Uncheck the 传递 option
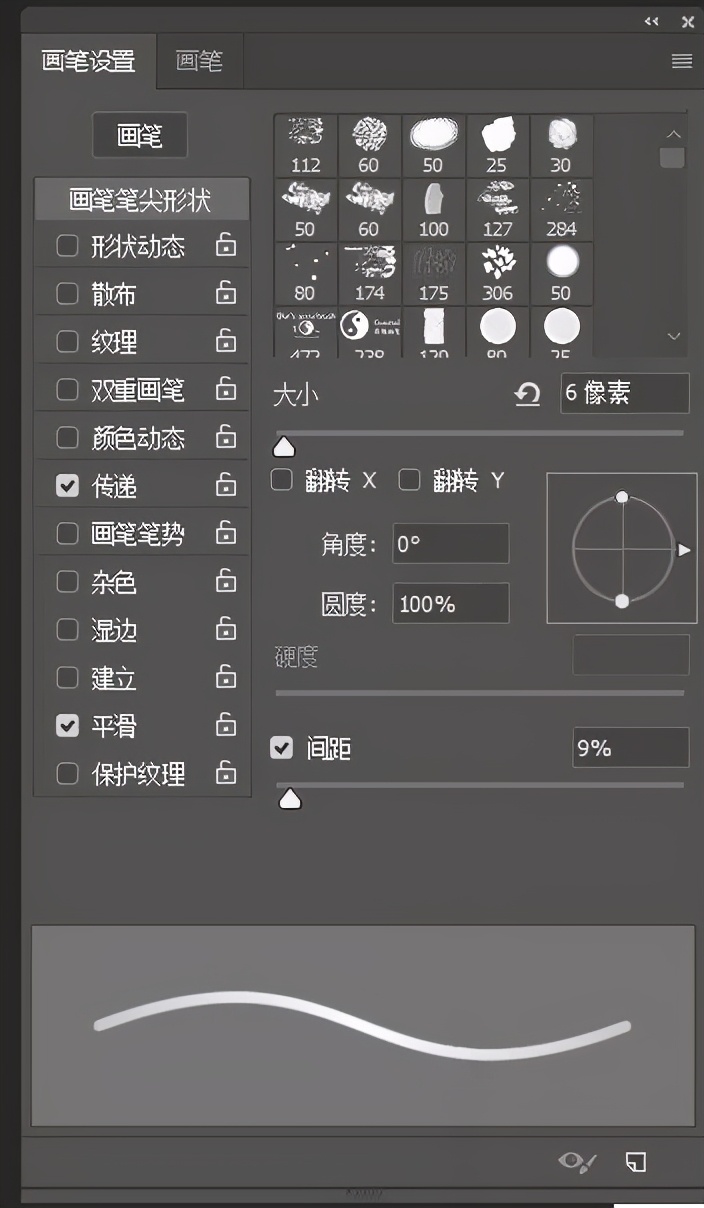Viewport: 704px width, 1208px height. (x=67, y=486)
